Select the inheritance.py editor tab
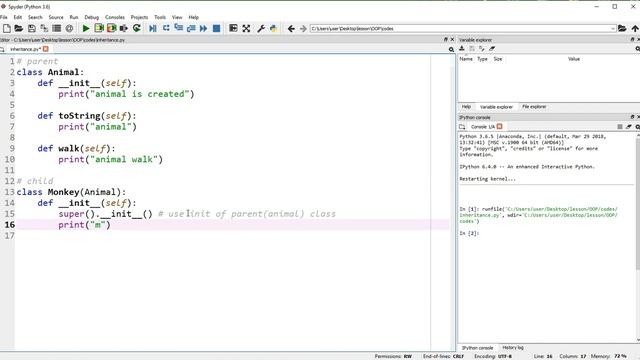Image resolution: width=640 pixels, height=360 pixels. [x=25, y=49]
